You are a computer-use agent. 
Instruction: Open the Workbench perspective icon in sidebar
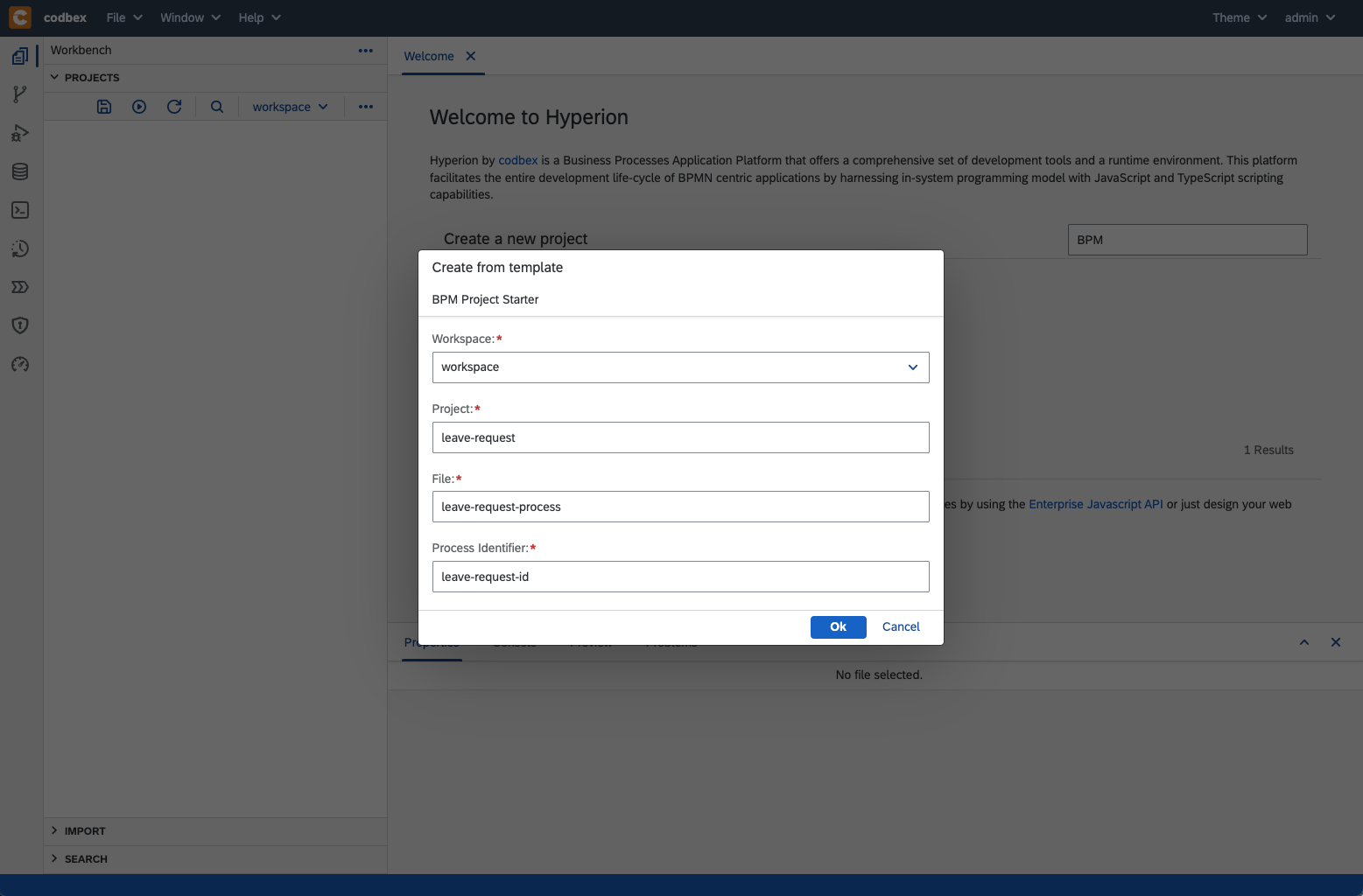pos(20,56)
